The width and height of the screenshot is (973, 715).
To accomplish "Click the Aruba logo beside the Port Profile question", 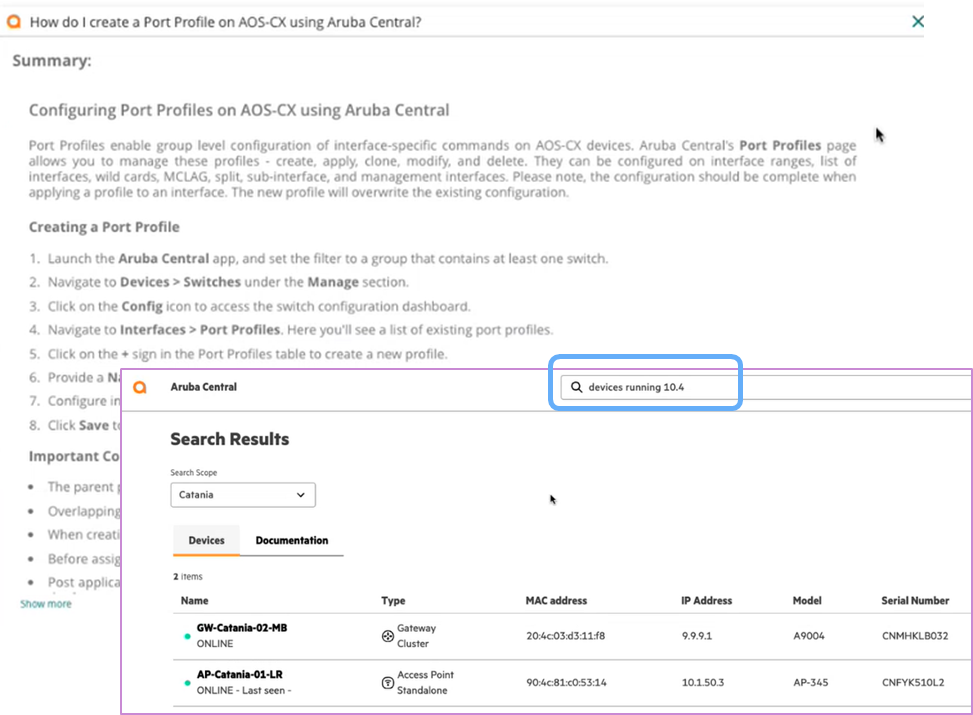I will 14,21.
